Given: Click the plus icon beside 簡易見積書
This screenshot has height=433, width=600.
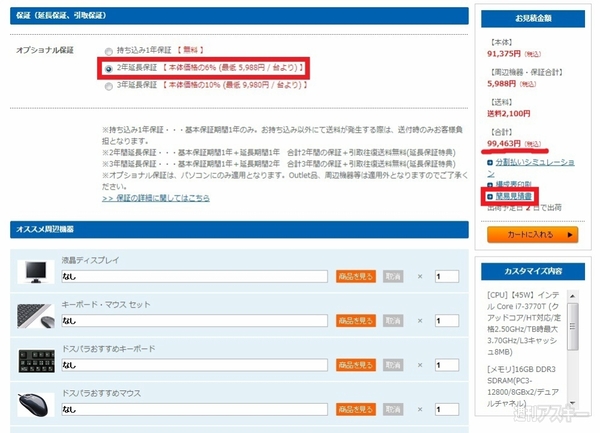Looking at the screenshot, I should click(490, 197).
